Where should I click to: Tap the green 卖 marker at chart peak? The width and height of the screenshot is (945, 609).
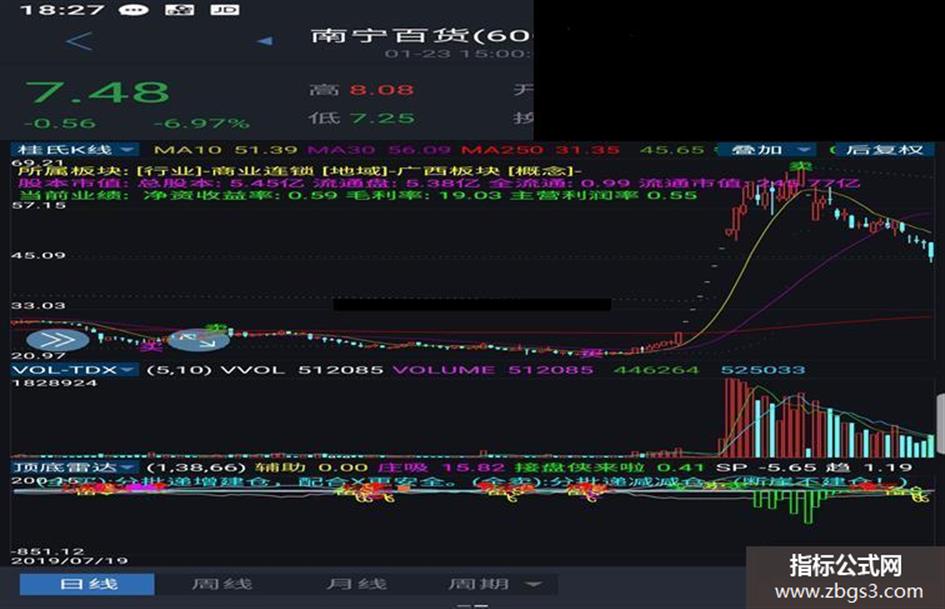[x=801, y=166]
